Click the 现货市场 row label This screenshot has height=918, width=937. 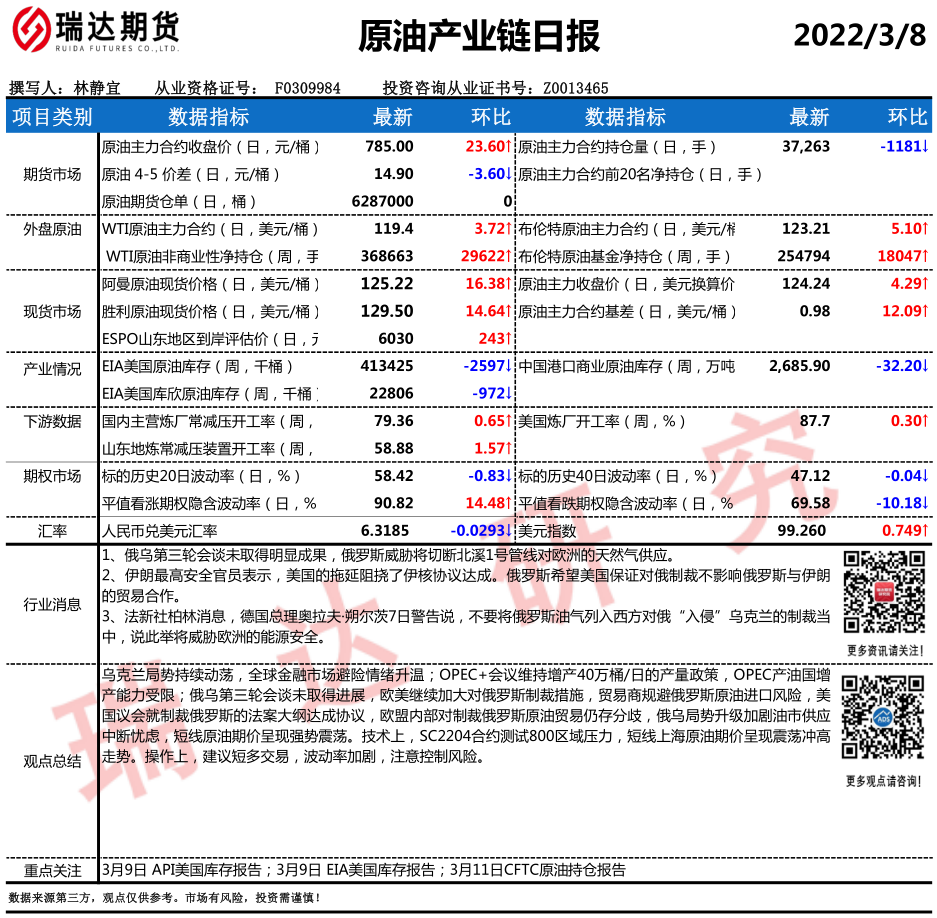tap(52, 311)
